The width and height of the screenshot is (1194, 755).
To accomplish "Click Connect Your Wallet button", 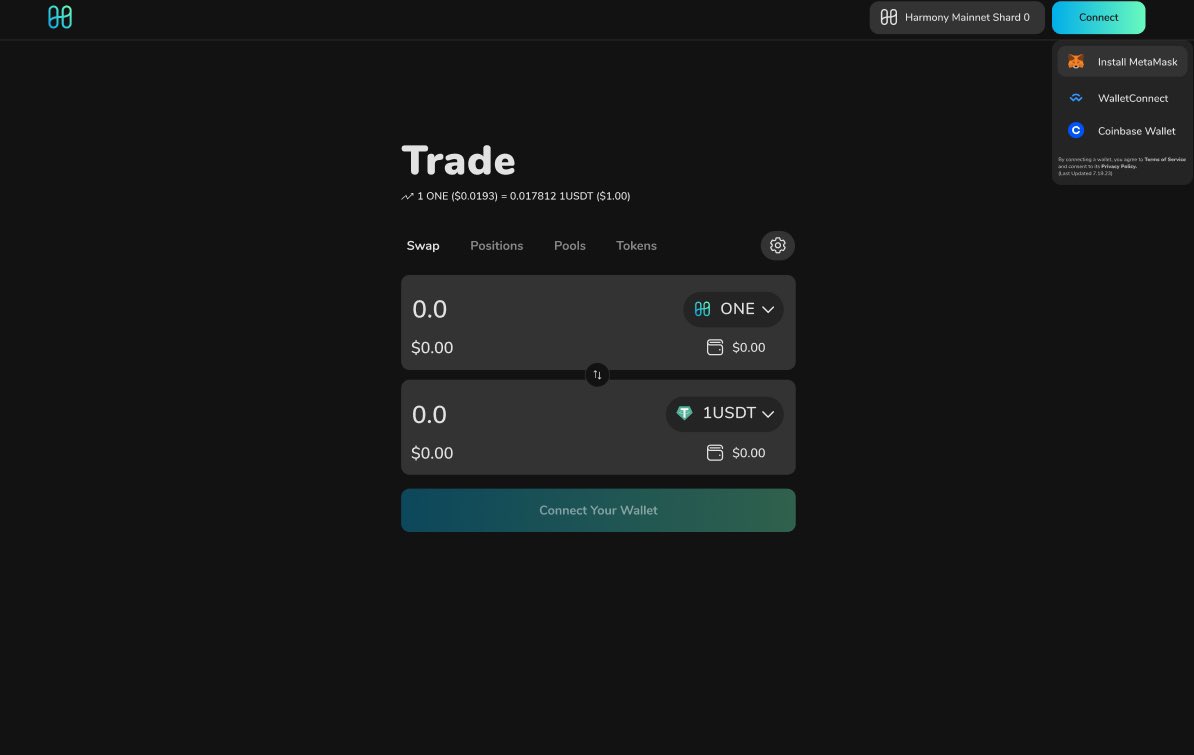I will coord(598,510).
